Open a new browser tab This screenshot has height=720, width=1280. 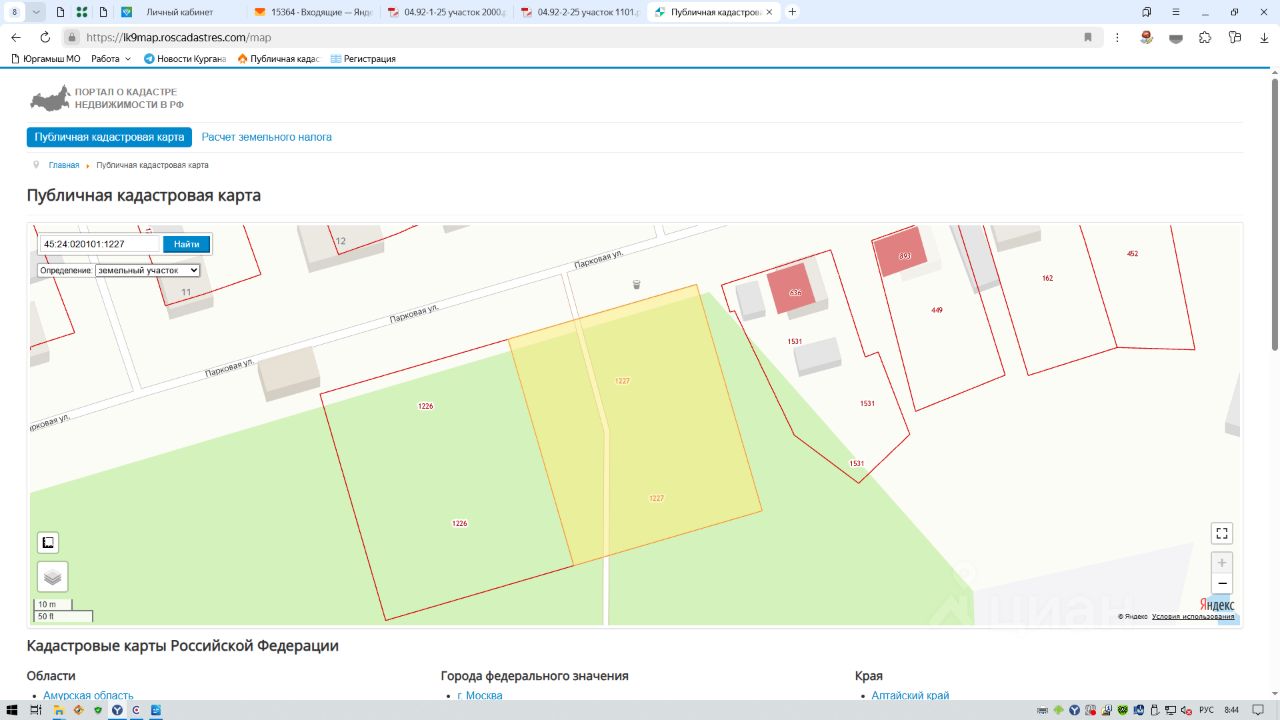(x=793, y=12)
